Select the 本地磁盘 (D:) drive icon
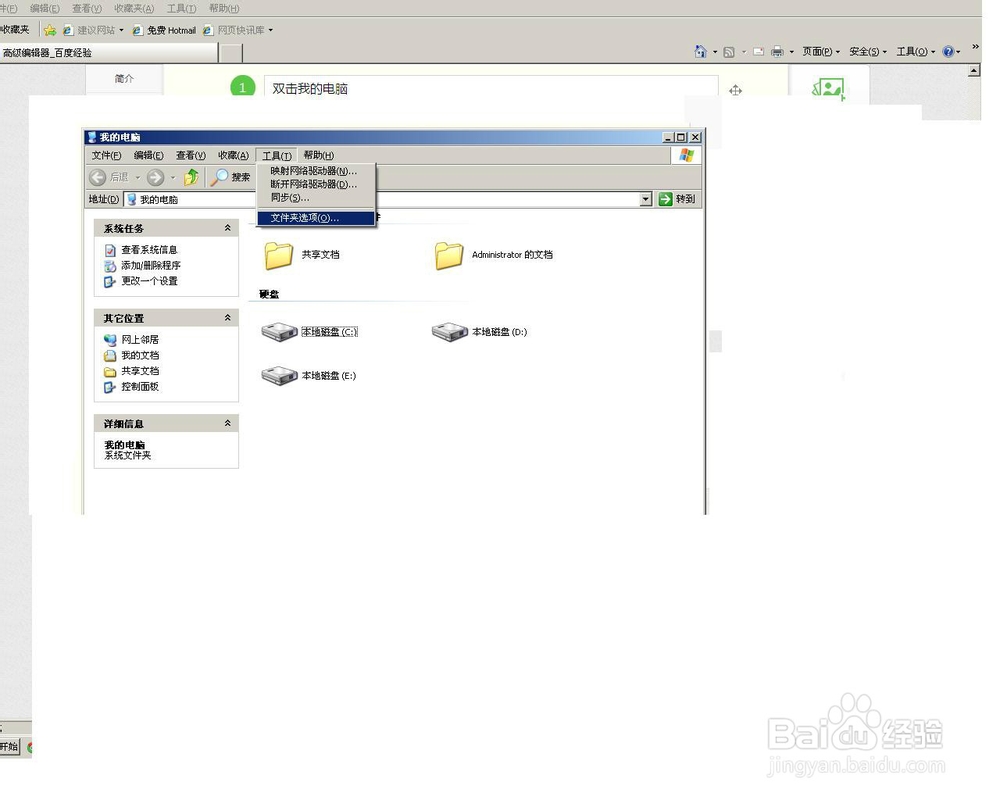The image size is (1000, 800). [x=450, y=332]
